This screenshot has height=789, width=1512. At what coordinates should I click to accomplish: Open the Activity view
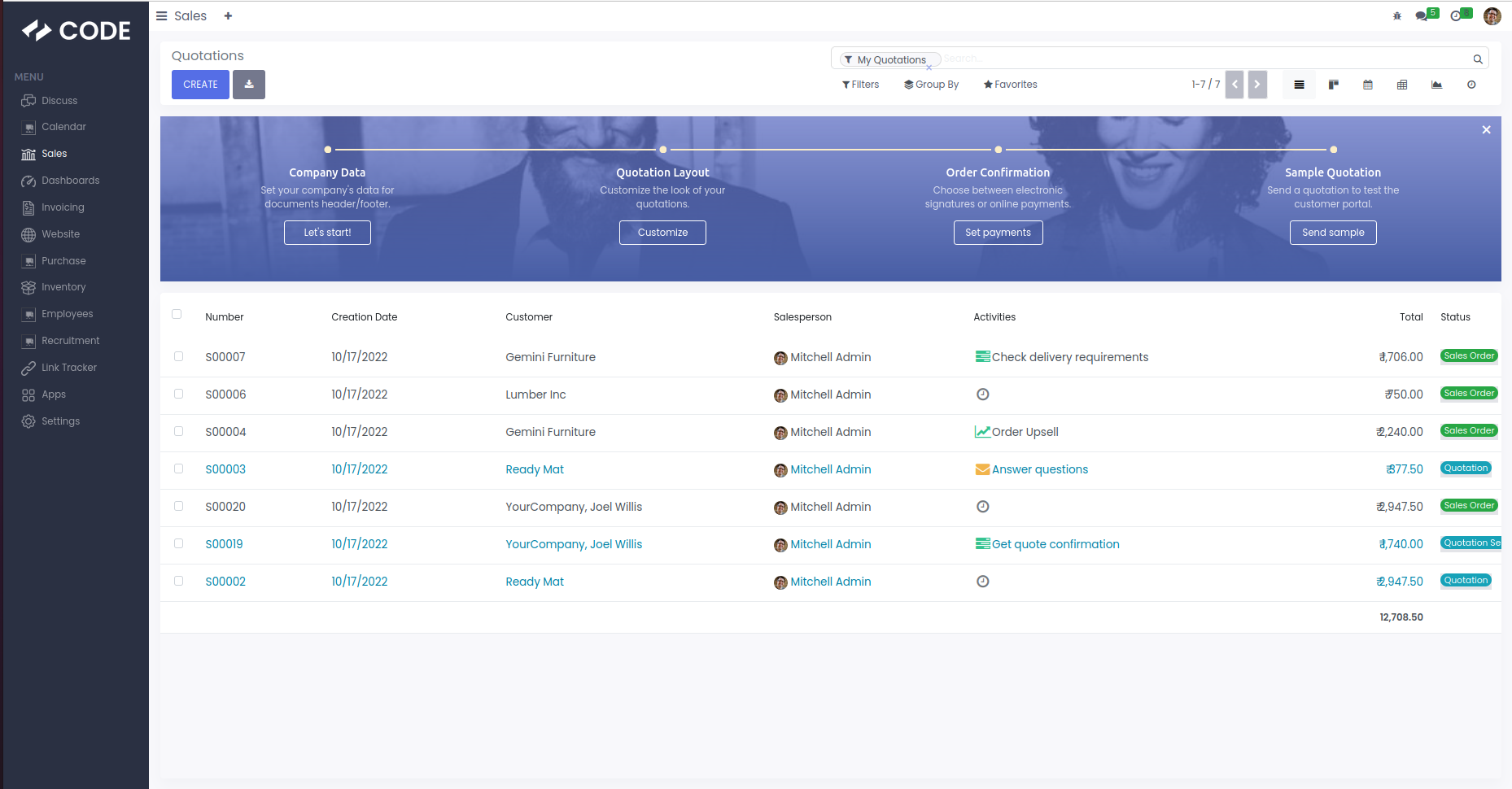1470,85
